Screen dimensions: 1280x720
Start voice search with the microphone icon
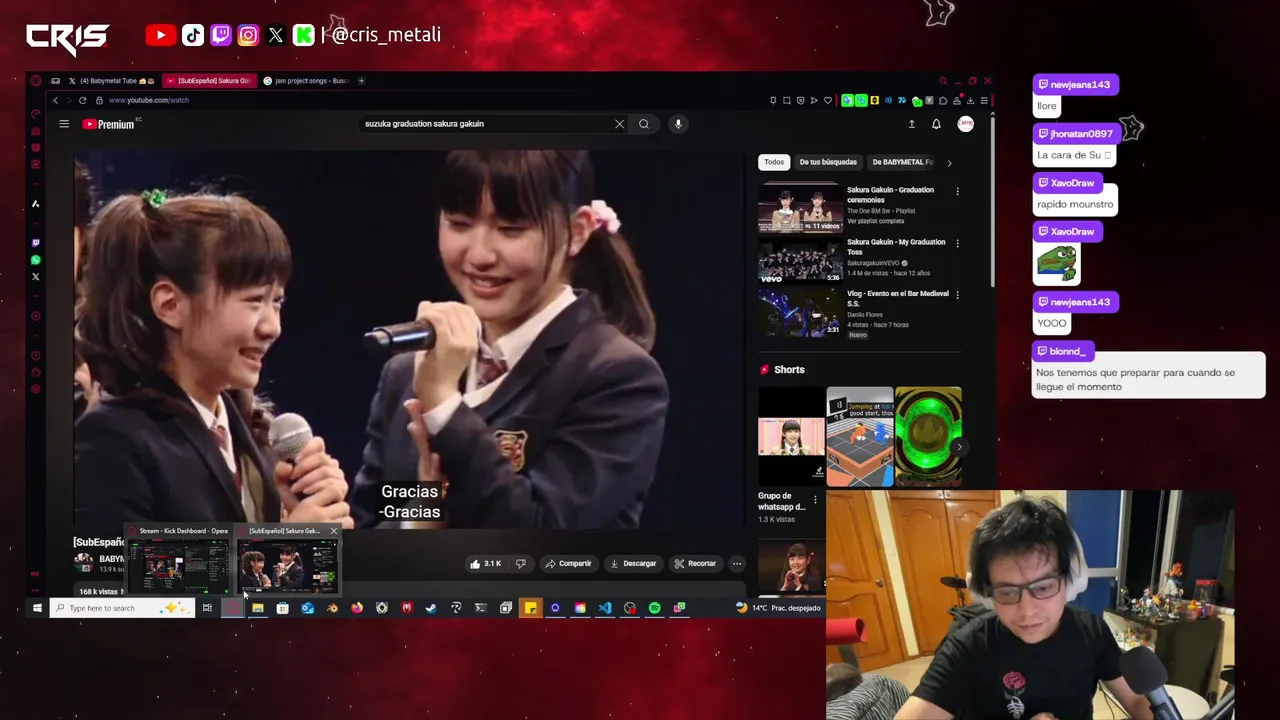click(678, 124)
